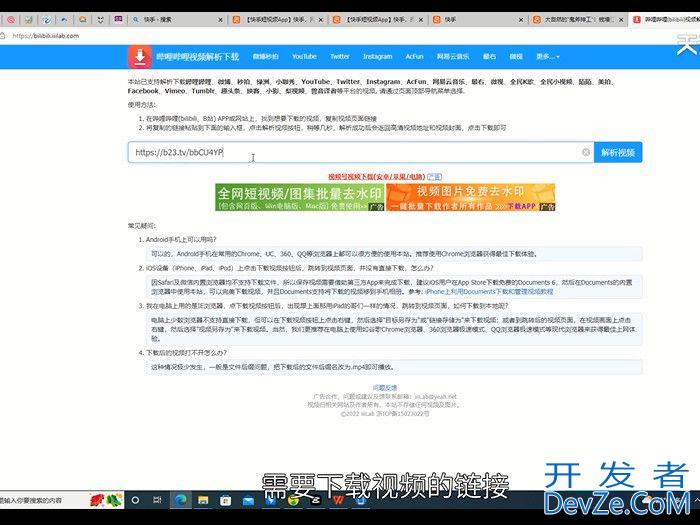The width and height of the screenshot is (700, 525).
Task: Switch to the 快手 - 搜索 tab
Action: click(x=179, y=20)
